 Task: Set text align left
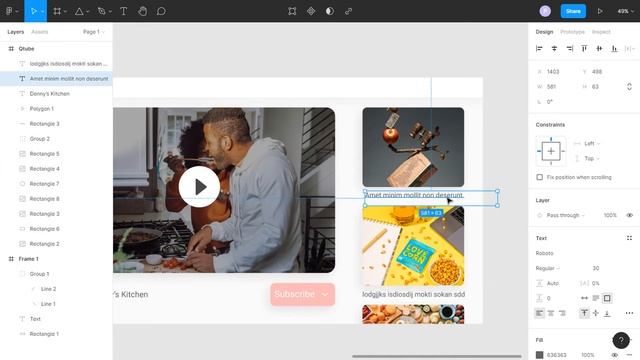point(539,313)
